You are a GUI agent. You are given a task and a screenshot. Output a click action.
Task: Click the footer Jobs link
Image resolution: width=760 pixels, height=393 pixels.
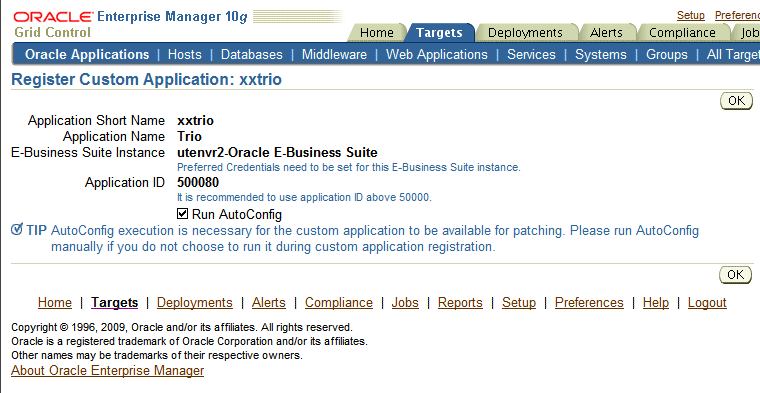tap(405, 302)
